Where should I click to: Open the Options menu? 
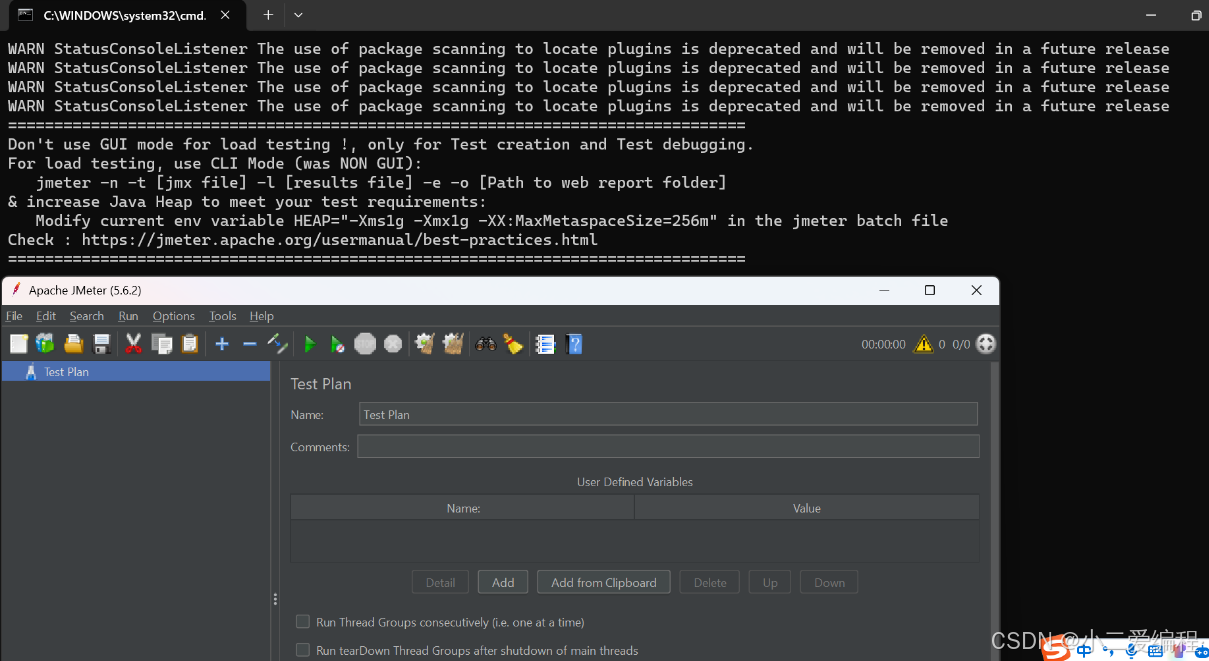(x=174, y=316)
